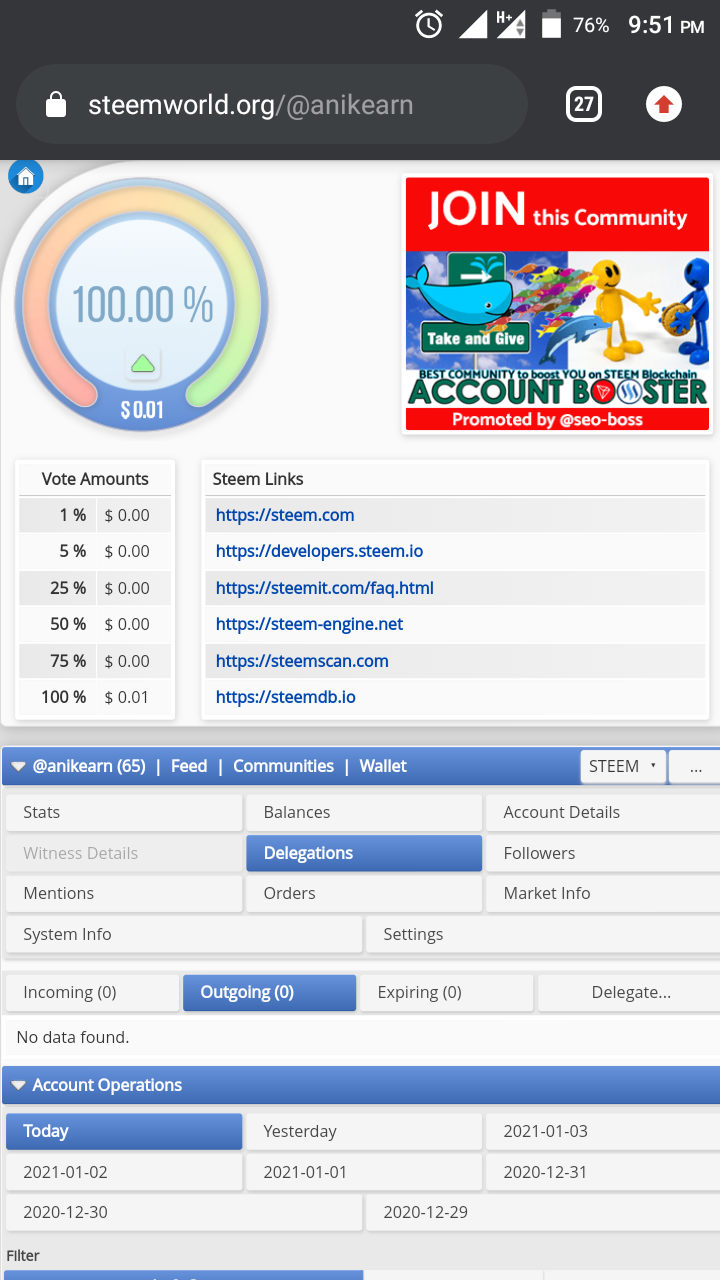Select date 2020-12-30
720x1280 pixels.
click(x=184, y=1212)
